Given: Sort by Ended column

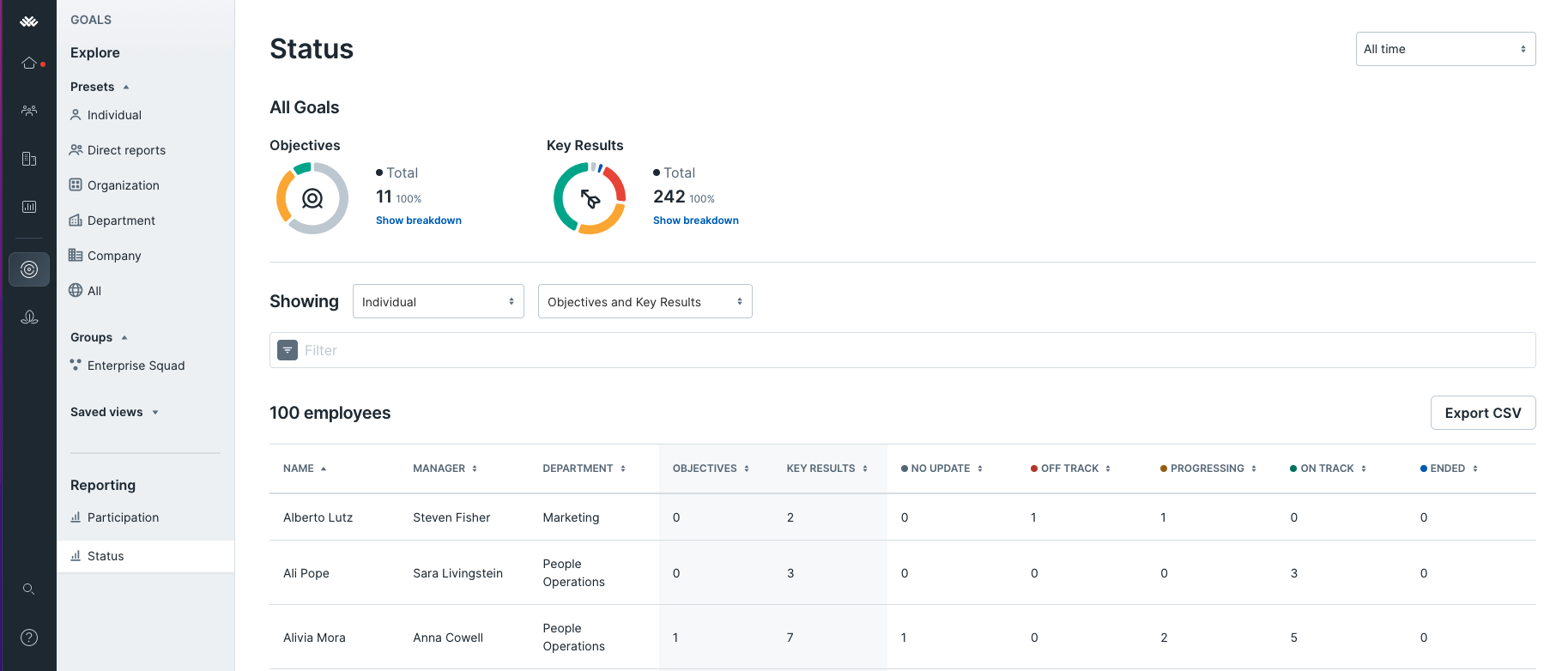Looking at the screenshot, I should (1449, 468).
